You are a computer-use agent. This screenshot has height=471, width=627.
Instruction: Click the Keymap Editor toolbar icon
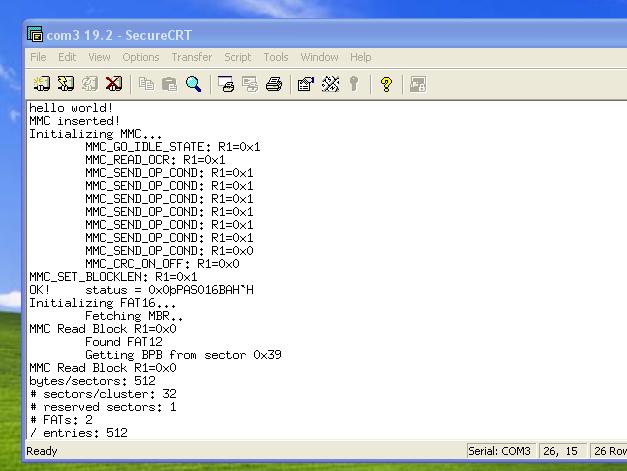point(330,84)
